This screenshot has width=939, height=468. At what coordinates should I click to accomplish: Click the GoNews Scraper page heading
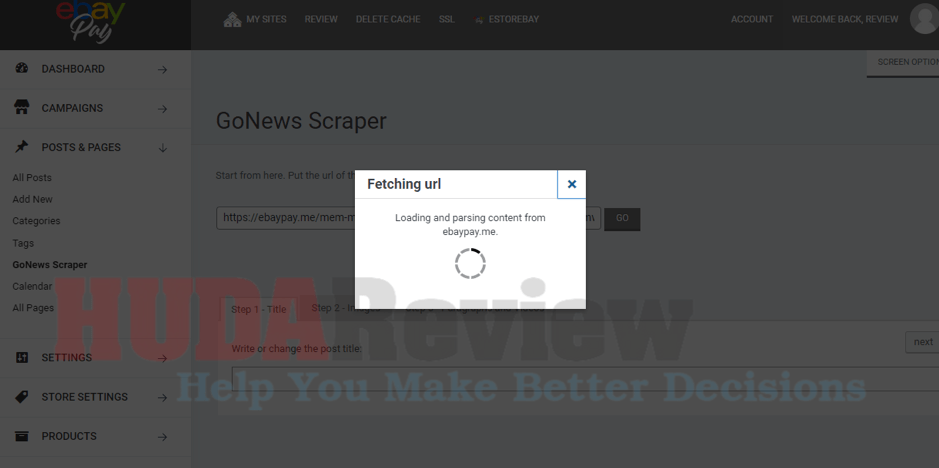click(x=301, y=121)
